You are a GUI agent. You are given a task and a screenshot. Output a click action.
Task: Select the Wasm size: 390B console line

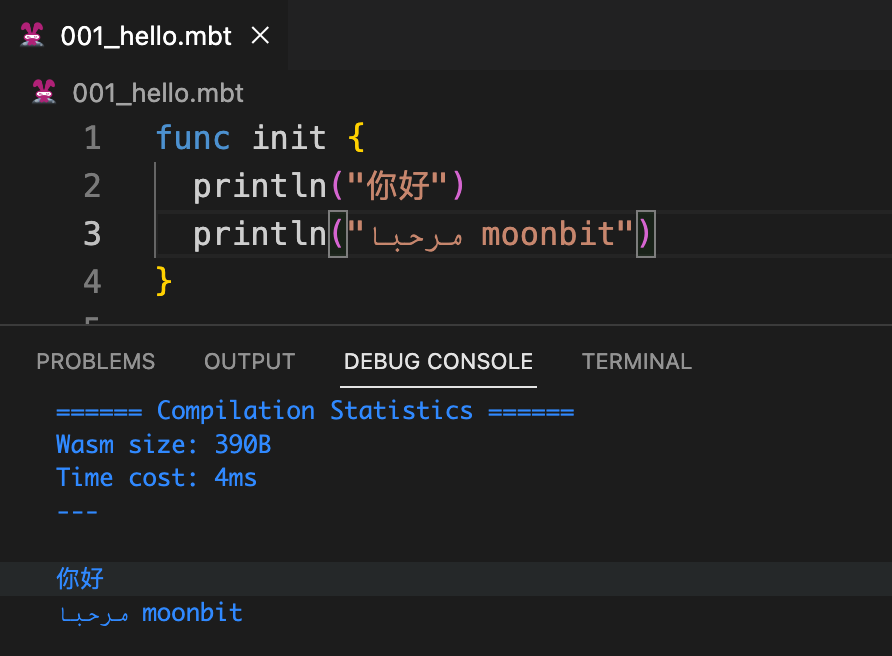(x=163, y=445)
